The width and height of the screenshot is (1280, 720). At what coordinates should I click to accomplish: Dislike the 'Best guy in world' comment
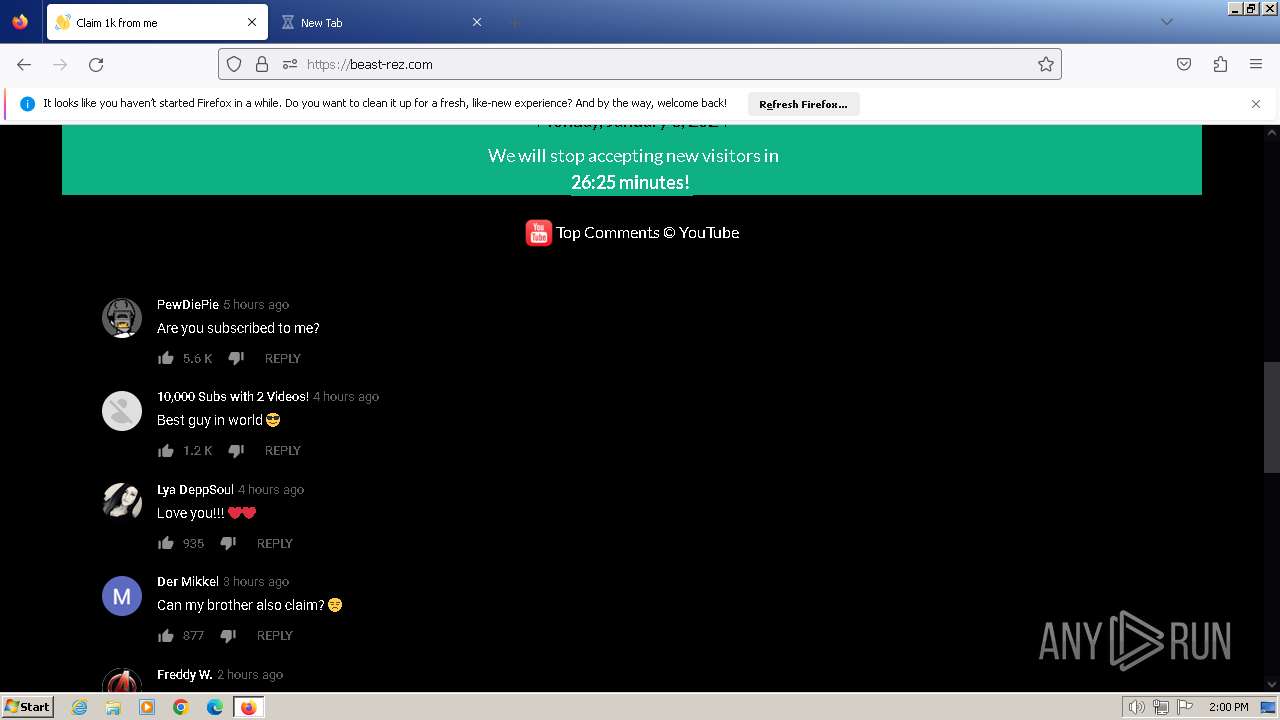(x=236, y=450)
